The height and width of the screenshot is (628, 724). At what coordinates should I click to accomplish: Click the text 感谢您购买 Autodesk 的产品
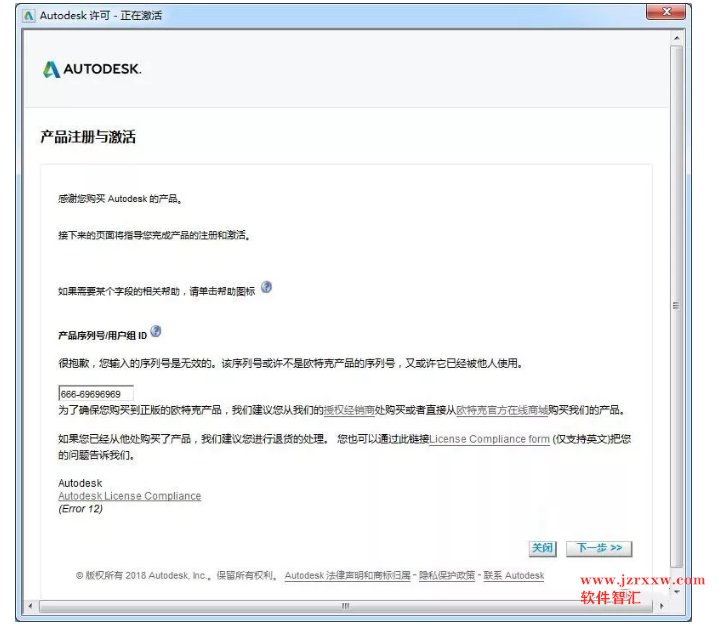pos(120,199)
